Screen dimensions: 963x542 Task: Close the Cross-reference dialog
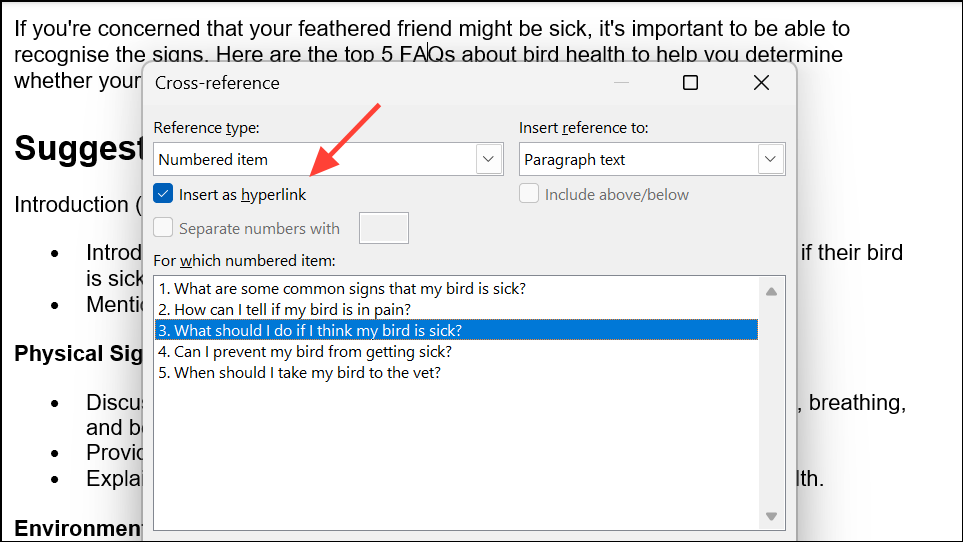pyautogui.click(x=761, y=83)
